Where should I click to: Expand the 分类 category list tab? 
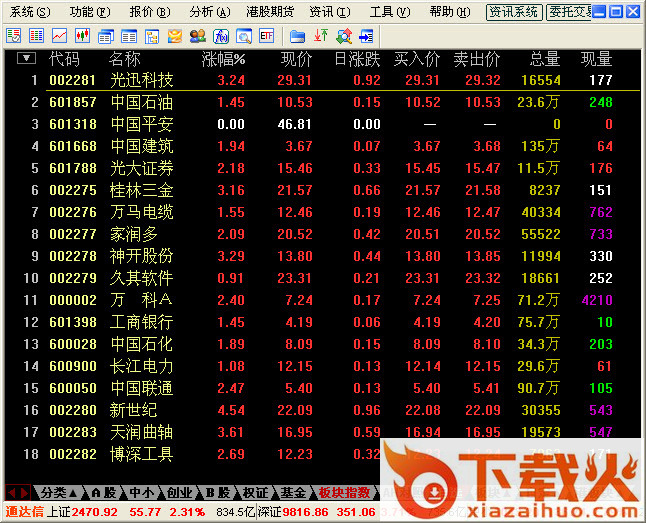(59, 492)
